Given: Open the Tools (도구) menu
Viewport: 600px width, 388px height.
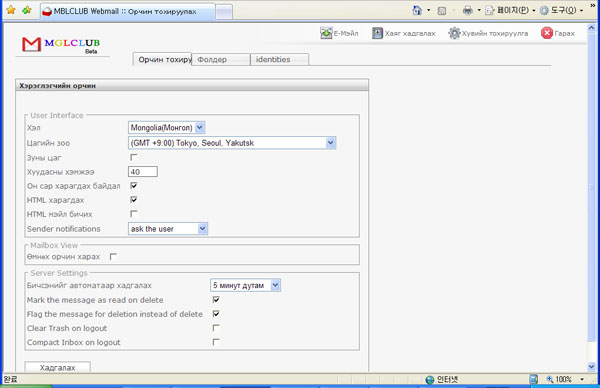Looking at the screenshot, I should 563,10.
